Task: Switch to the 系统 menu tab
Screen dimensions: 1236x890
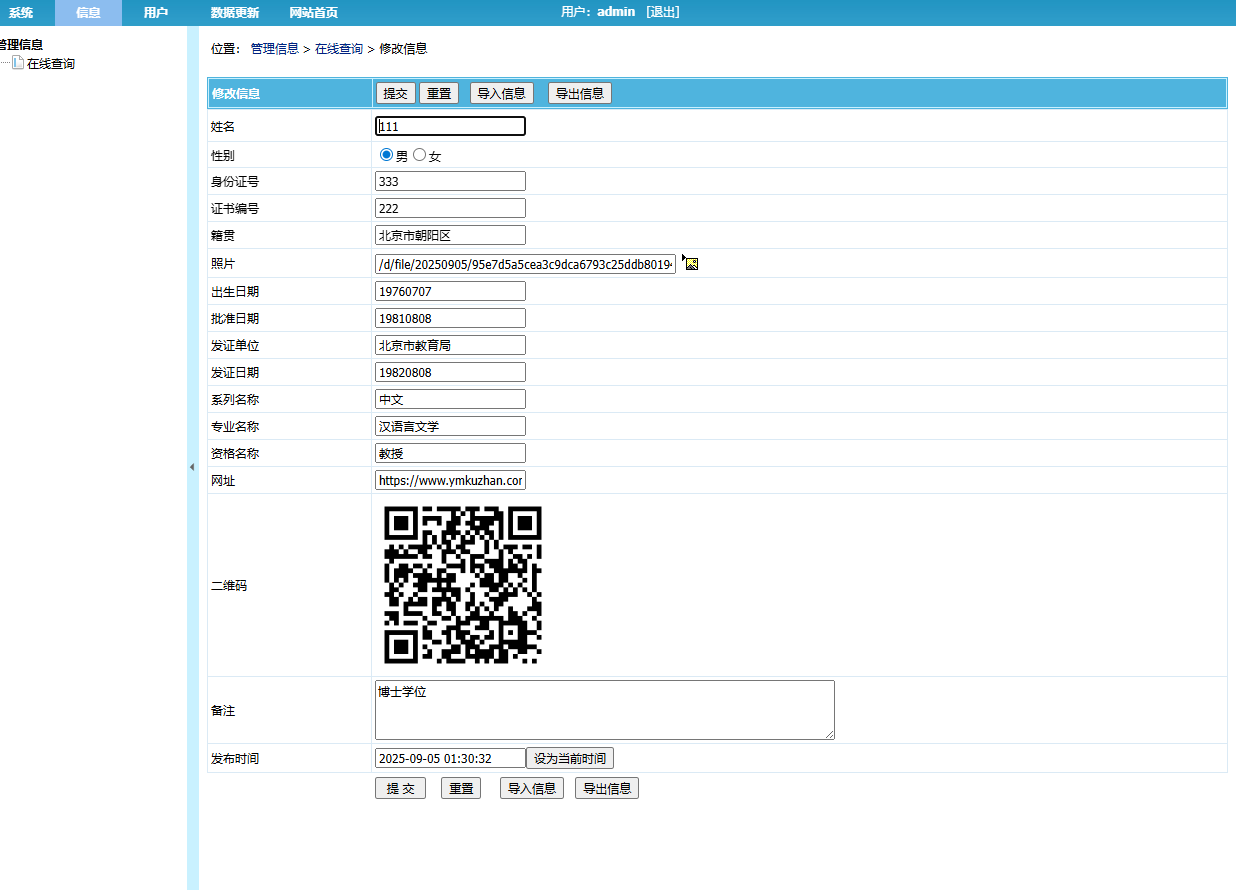Action: coord(21,13)
